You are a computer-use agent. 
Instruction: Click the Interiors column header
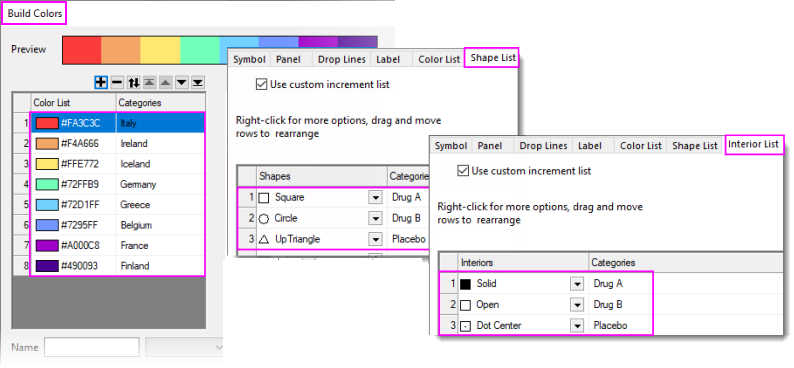(x=523, y=263)
